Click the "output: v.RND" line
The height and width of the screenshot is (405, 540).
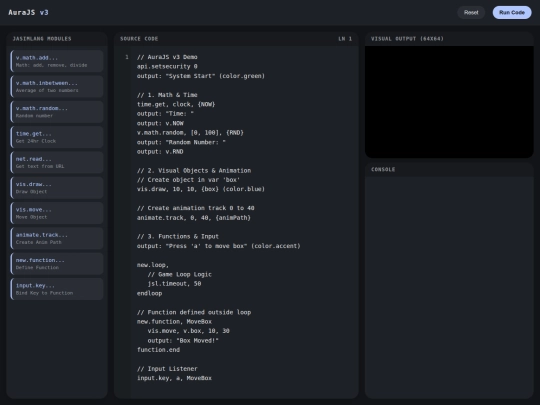160,152
